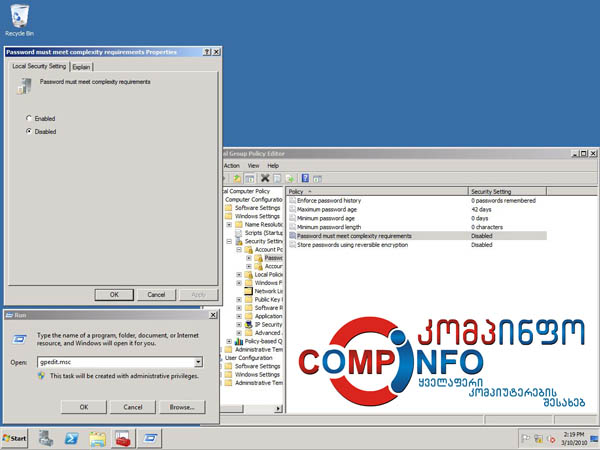Screen dimensions: 600x450
Task: Click OK in the properties dialog
Action: (x=114, y=295)
